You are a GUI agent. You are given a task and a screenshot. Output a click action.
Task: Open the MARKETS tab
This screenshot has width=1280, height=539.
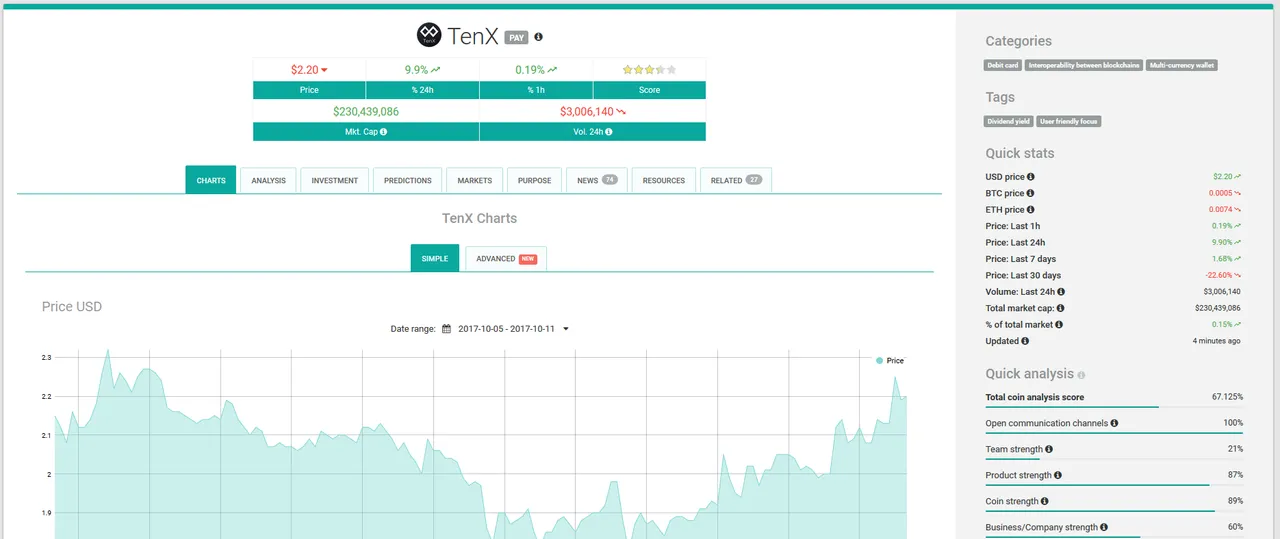[475, 180]
